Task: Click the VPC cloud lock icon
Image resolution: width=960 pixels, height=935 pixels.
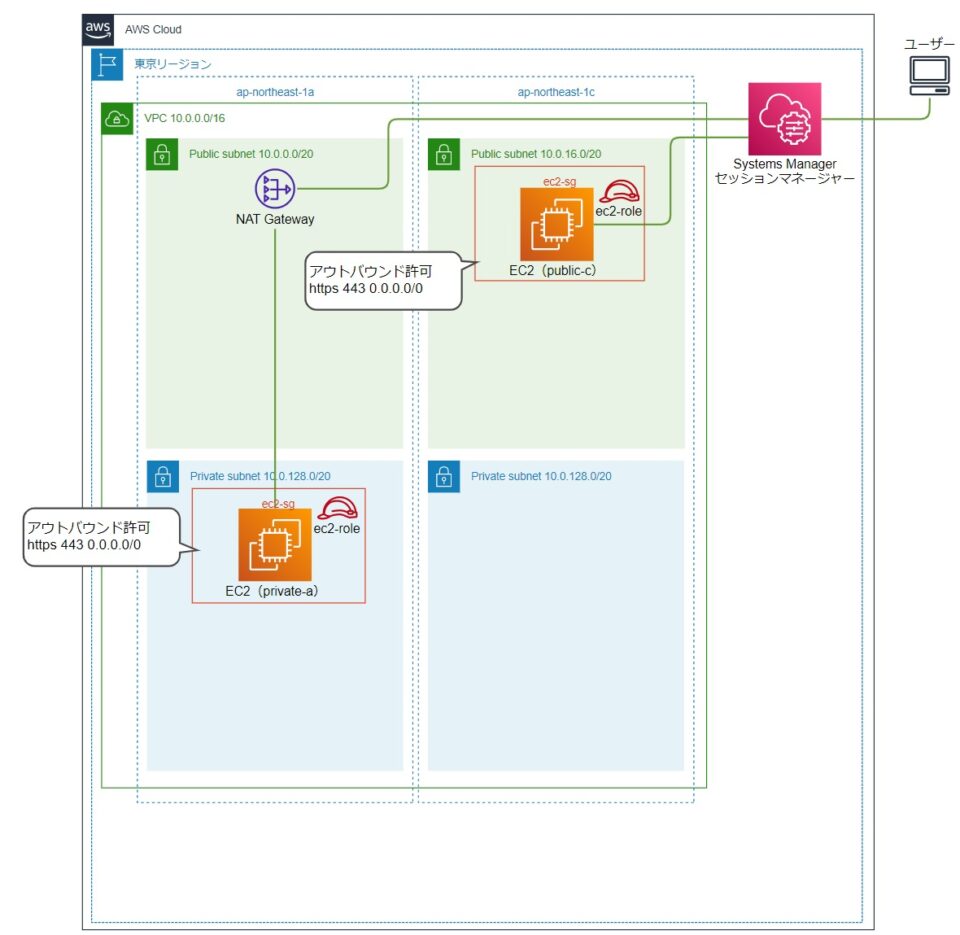Action: click(x=118, y=119)
